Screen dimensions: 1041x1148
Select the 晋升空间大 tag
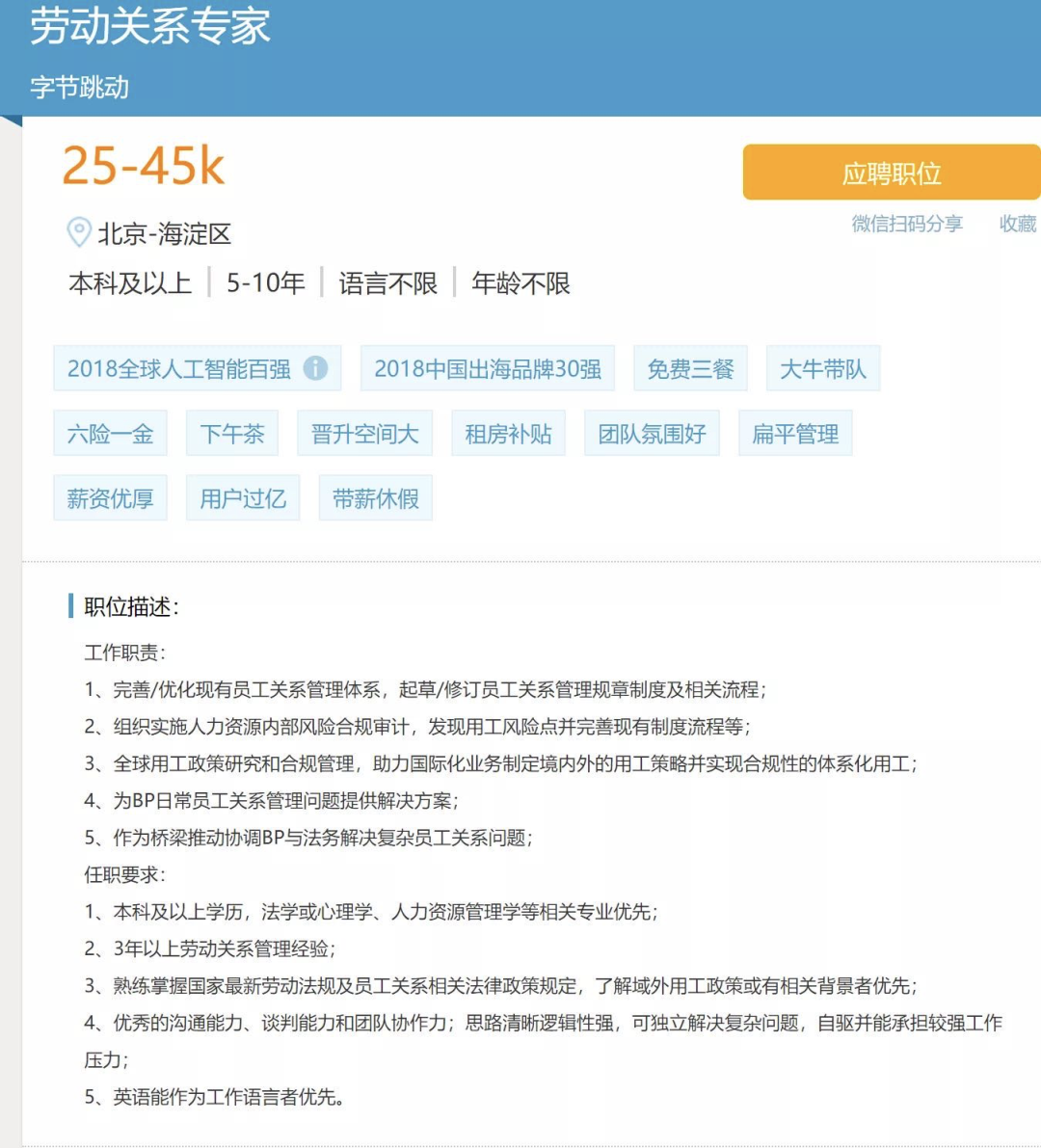(x=363, y=433)
